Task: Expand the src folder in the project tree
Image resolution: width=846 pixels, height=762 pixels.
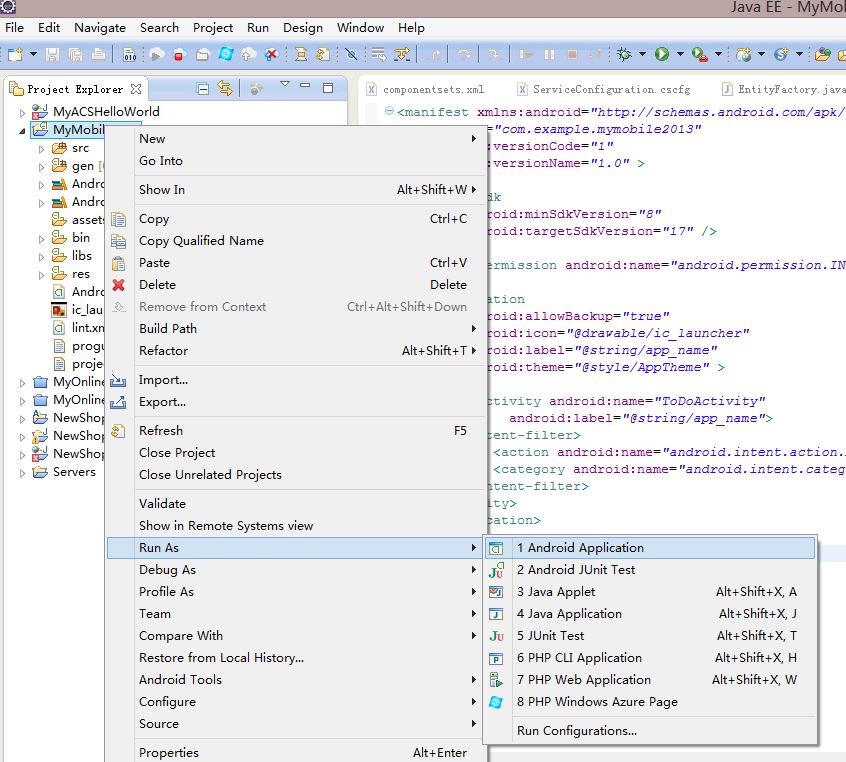Action: [41, 148]
